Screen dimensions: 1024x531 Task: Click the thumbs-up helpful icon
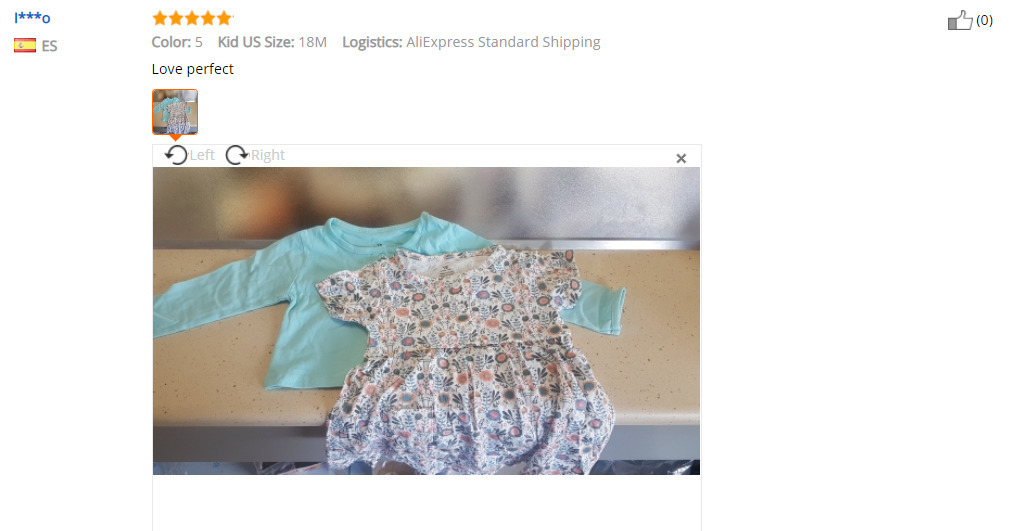tap(960, 20)
